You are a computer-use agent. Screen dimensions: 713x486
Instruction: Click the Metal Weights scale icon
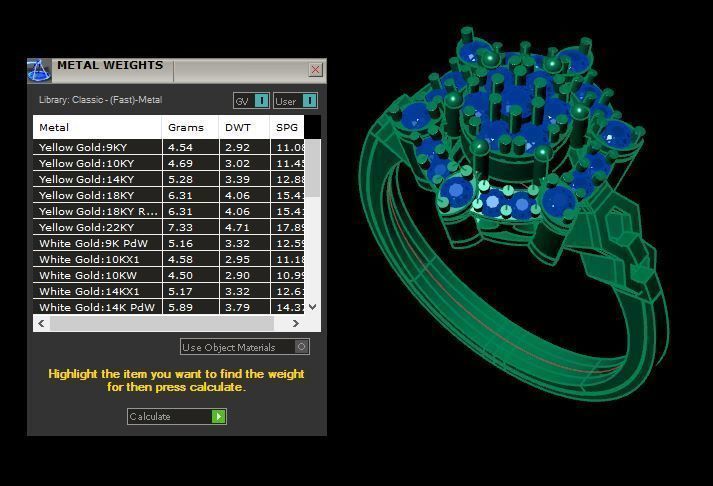coord(39,70)
